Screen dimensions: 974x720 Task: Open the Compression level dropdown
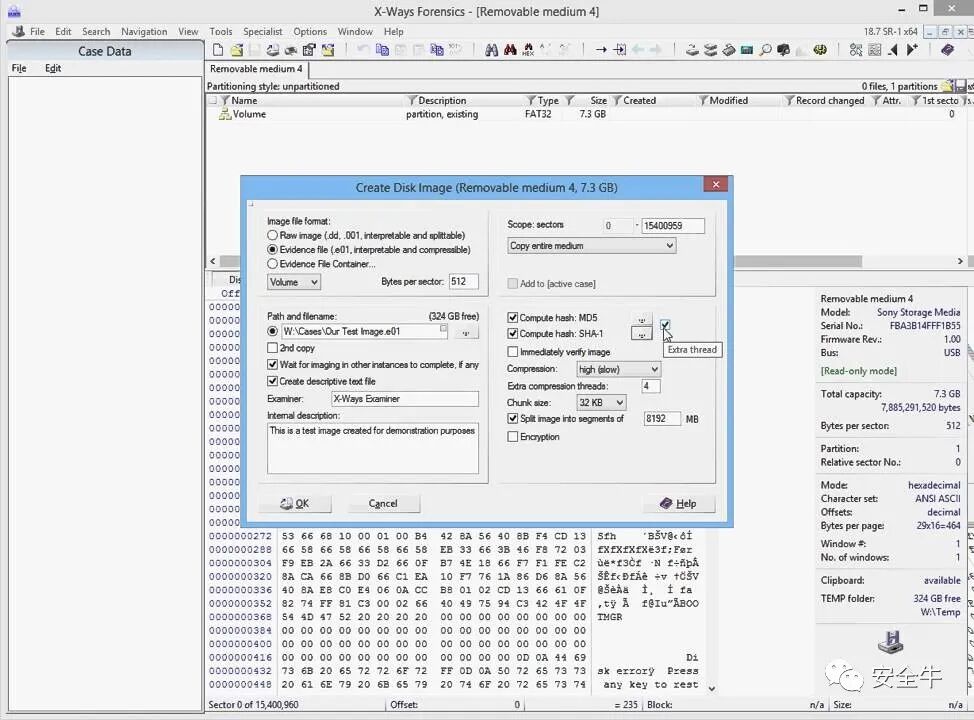[x=618, y=369]
